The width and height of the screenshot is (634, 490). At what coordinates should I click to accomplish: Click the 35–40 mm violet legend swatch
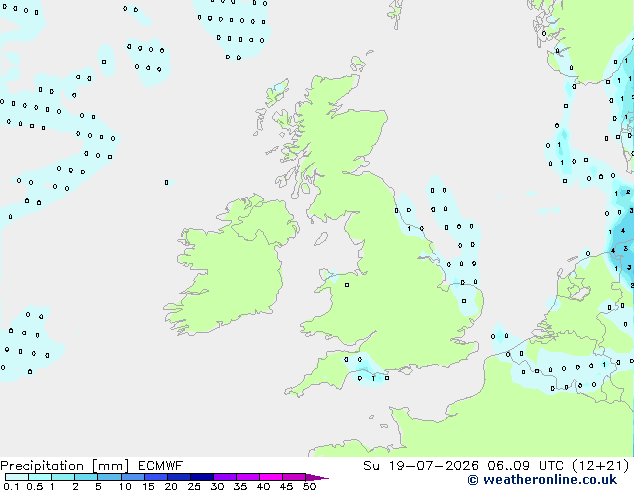click(x=248, y=477)
